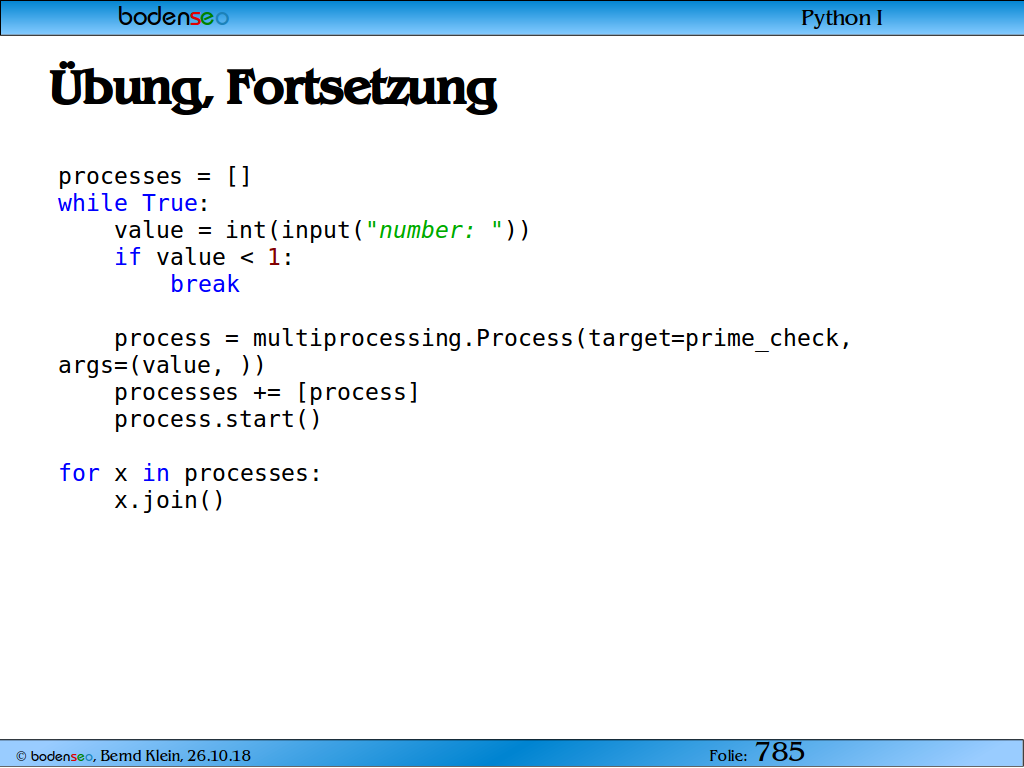This screenshot has height=768, width=1024.
Task: Click the 'args=(value, ))' line
Action: (161, 365)
